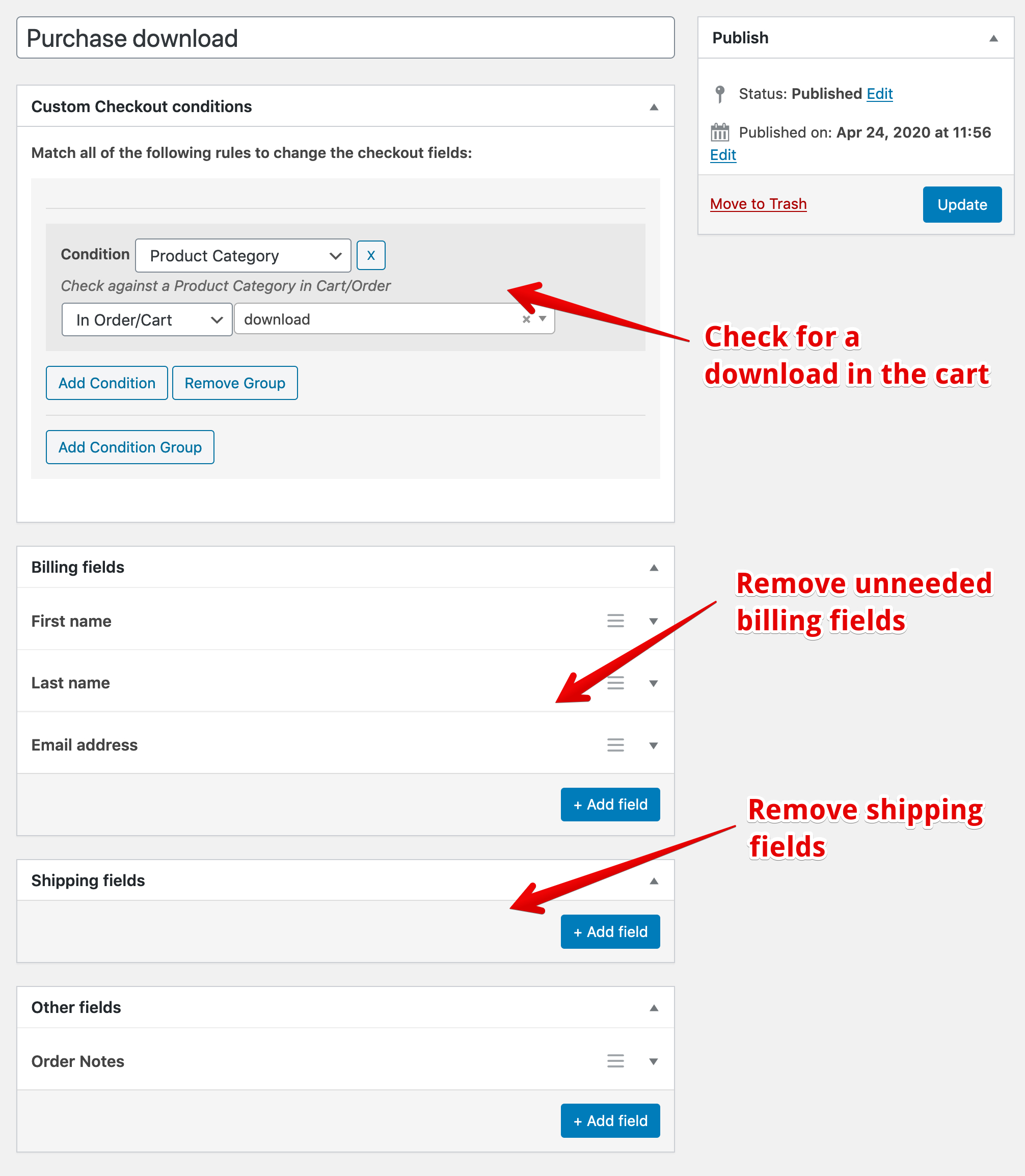Click Add Condition Group button
The width and height of the screenshot is (1025, 1176).
point(130,447)
